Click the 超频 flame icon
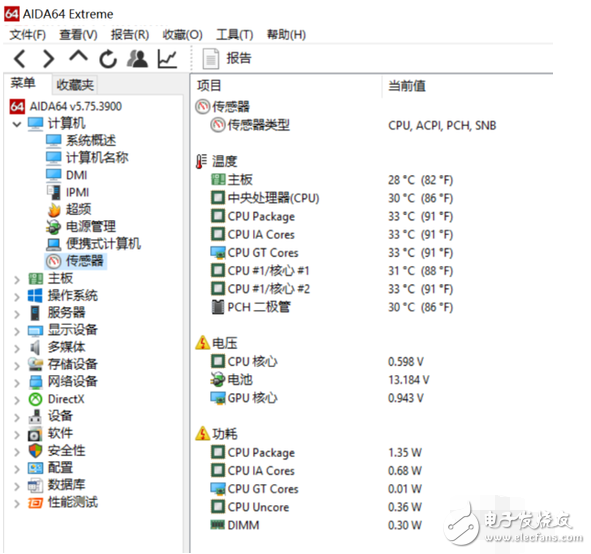This screenshot has height=554, width=591. coord(54,210)
